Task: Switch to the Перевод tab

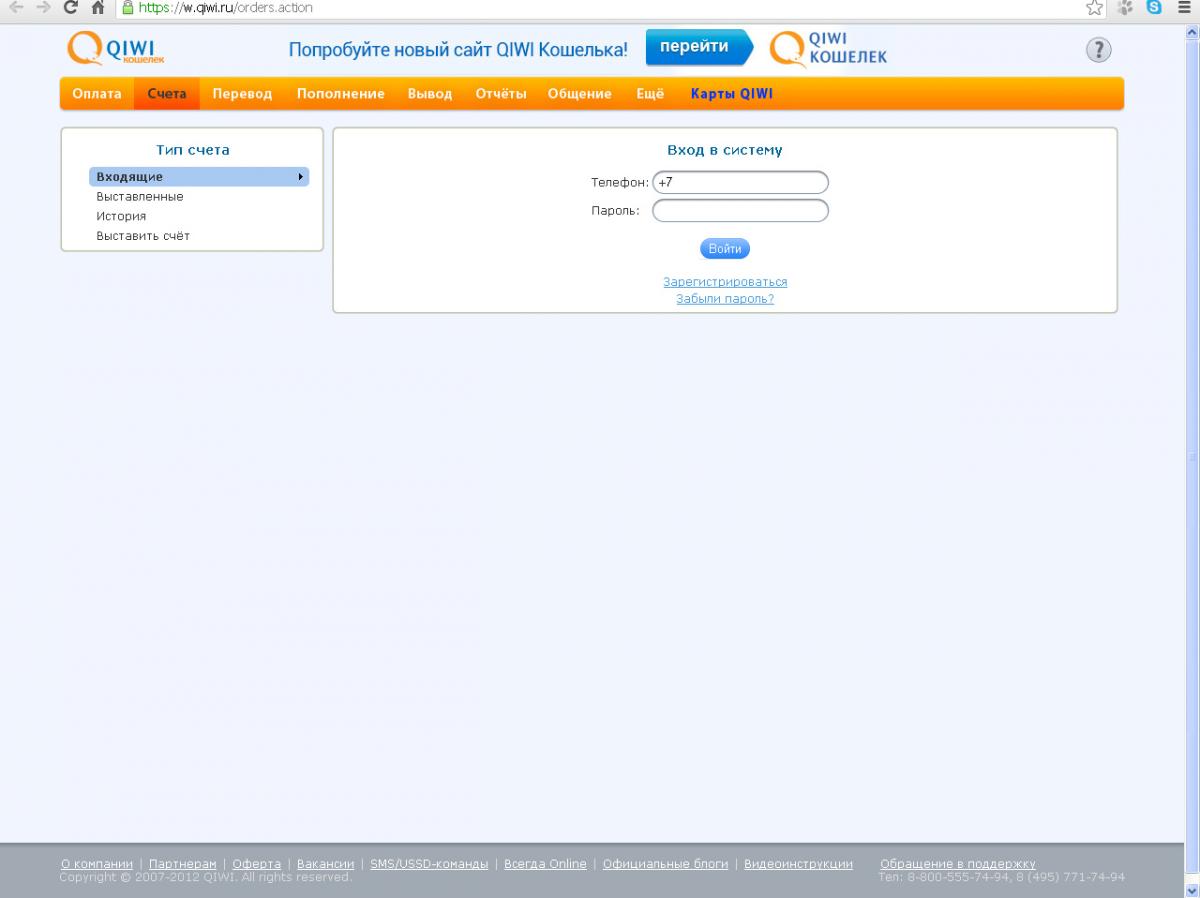Action: [x=242, y=94]
